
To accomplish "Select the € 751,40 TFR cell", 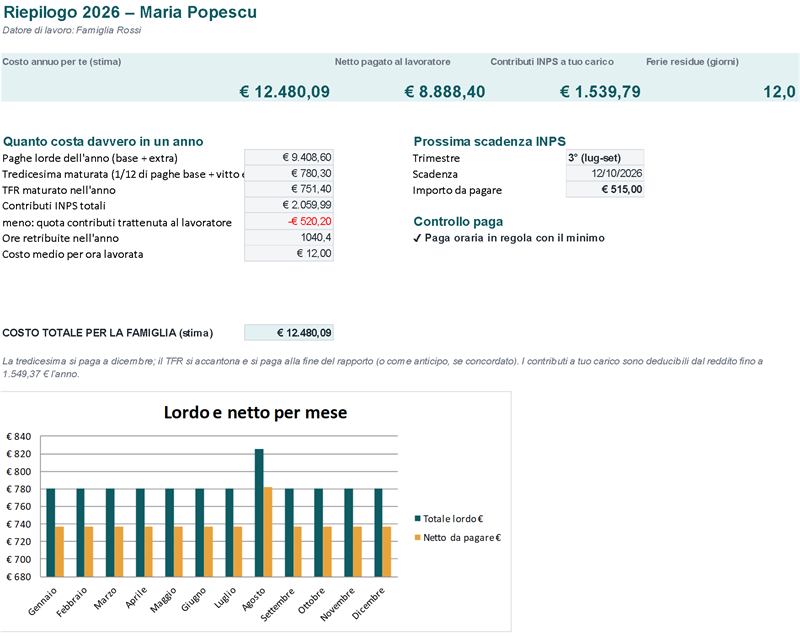I will click(289, 189).
